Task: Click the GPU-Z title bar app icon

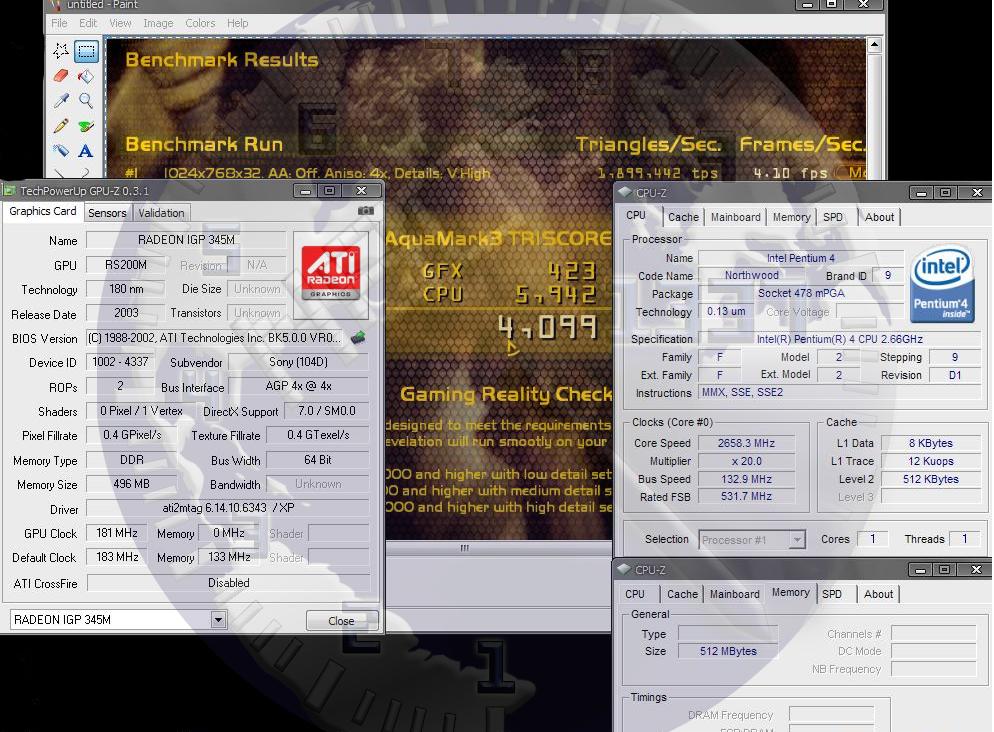Action: point(10,190)
